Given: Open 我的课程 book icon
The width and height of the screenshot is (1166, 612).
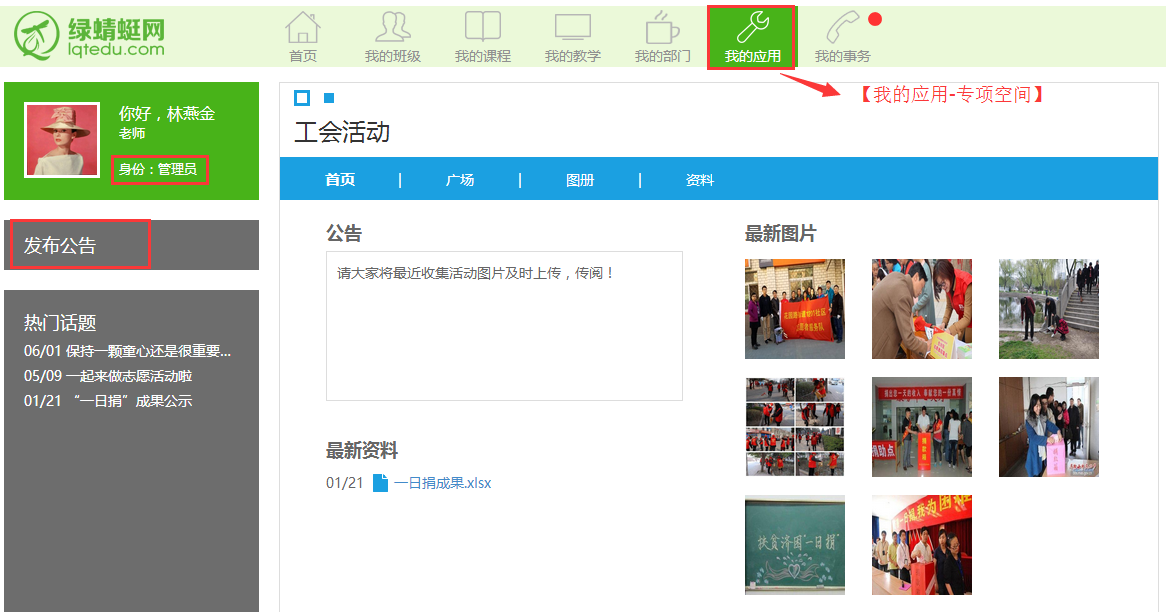Looking at the screenshot, I should (483, 27).
